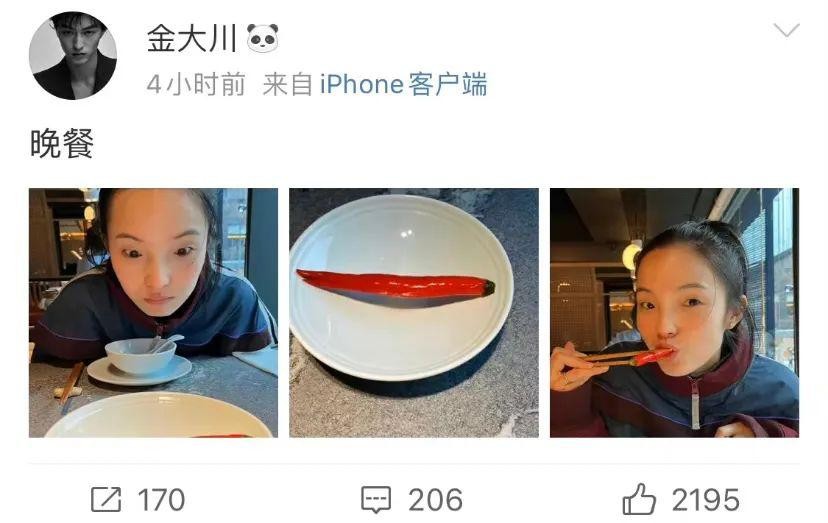The height and width of the screenshot is (523, 828).
Task: Click the 4小时前 timestamp
Action: tap(196, 85)
